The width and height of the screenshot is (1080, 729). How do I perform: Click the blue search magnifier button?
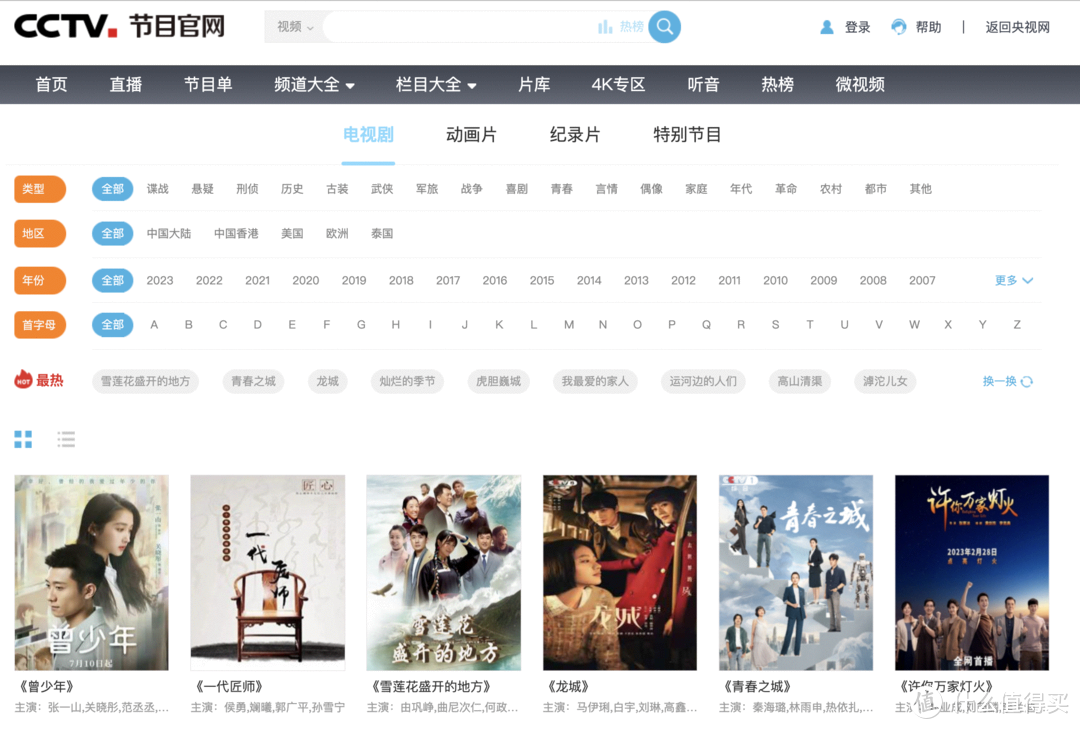coord(665,27)
